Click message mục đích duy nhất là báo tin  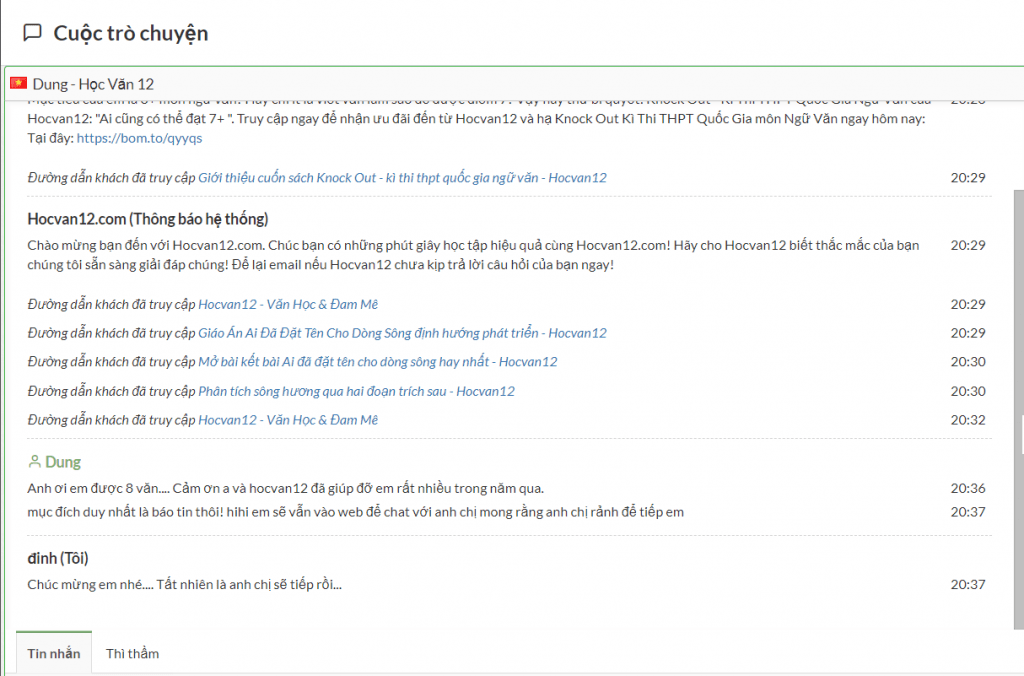[355, 512]
